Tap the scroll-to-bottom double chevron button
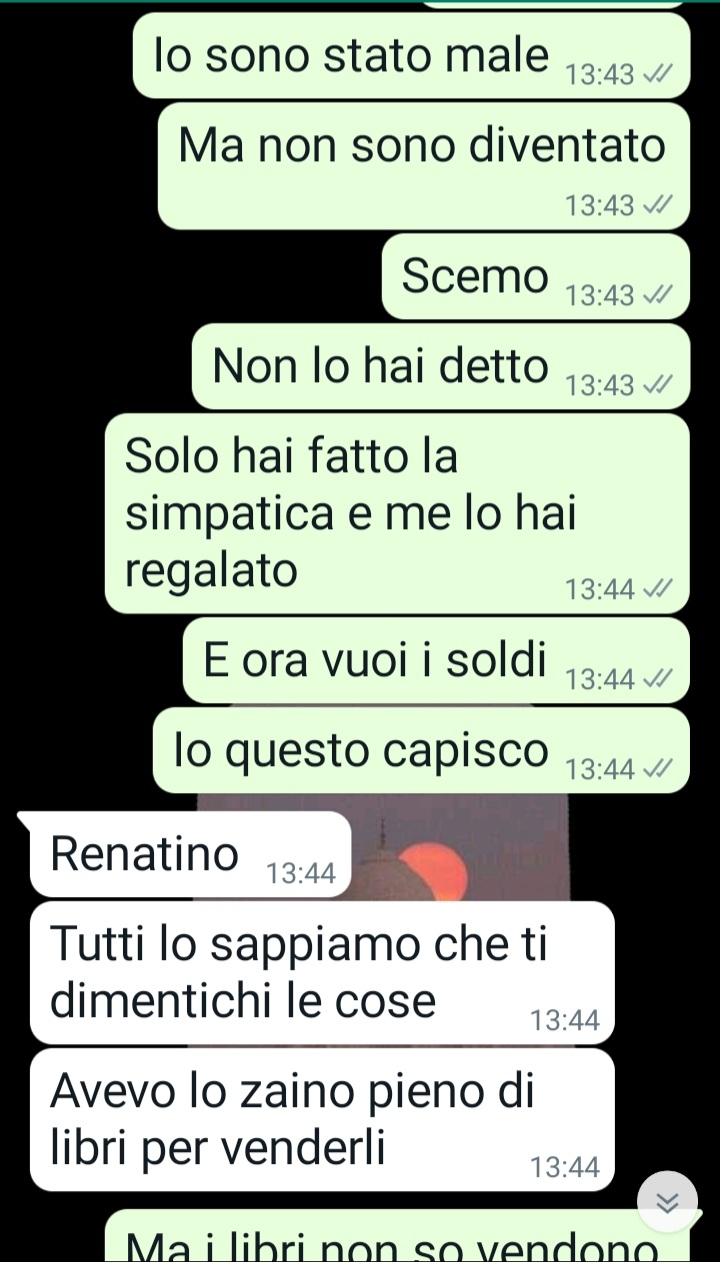 click(667, 1201)
